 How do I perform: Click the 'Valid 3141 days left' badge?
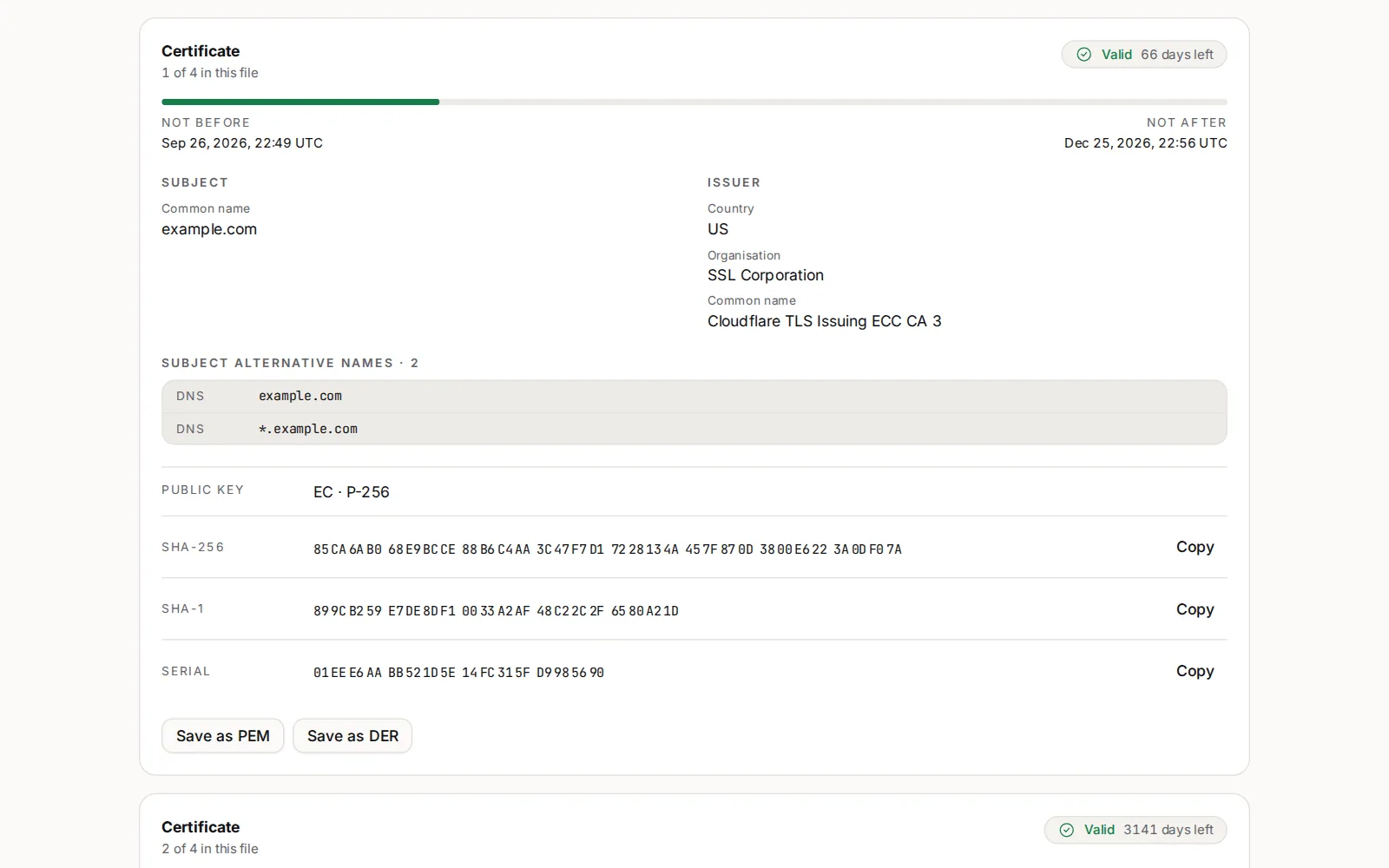(1136, 830)
